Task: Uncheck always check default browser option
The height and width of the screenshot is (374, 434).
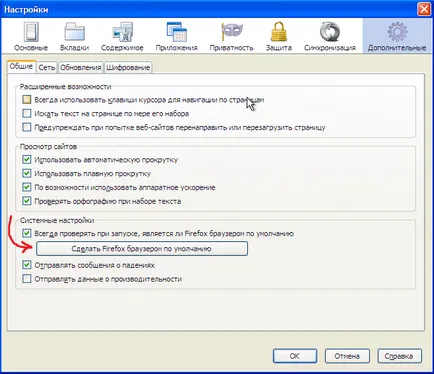Action: point(27,233)
